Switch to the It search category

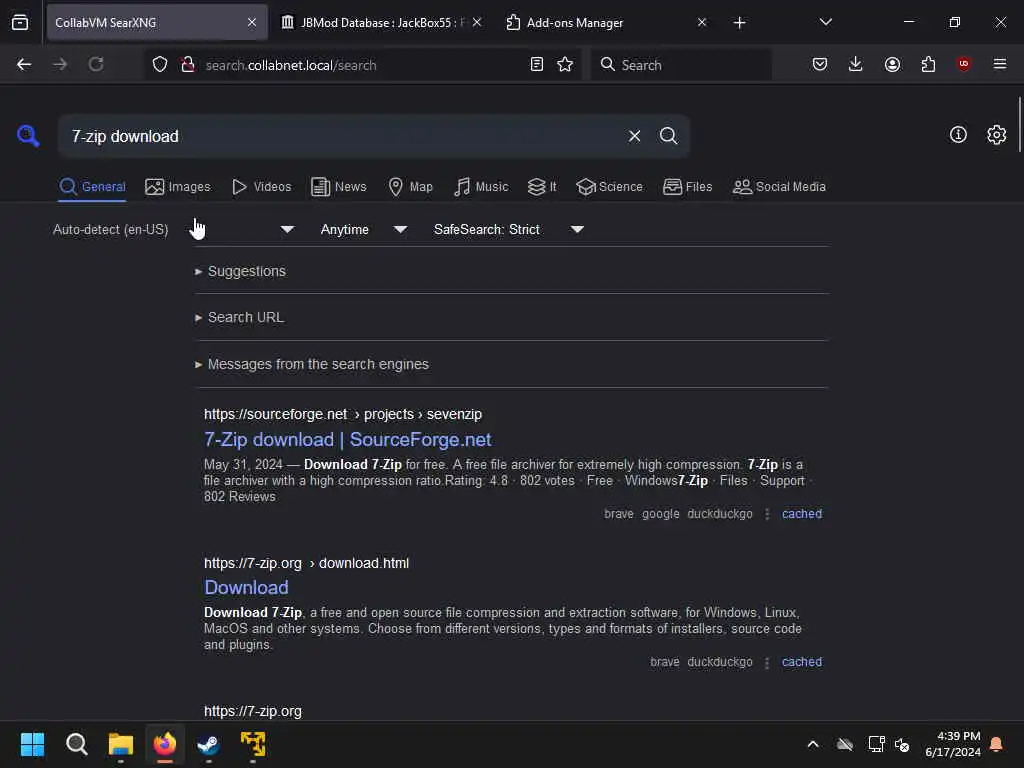point(542,187)
